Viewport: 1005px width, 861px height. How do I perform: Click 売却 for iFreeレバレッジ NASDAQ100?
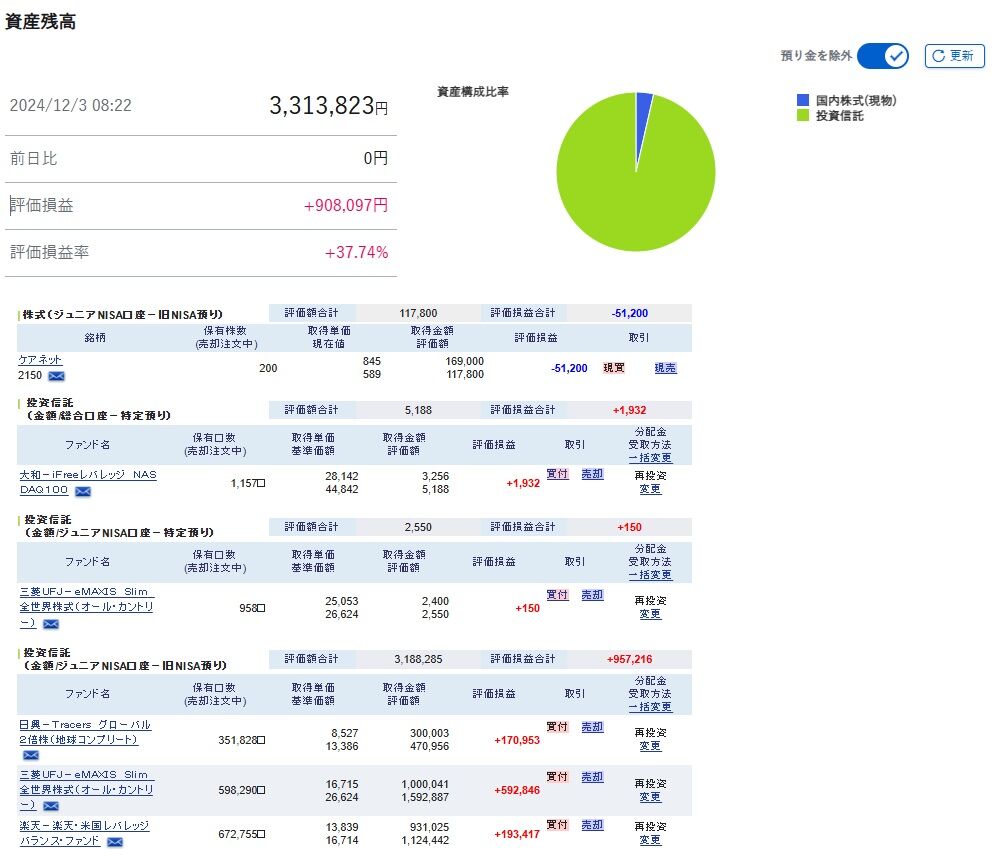tap(592, 474)
